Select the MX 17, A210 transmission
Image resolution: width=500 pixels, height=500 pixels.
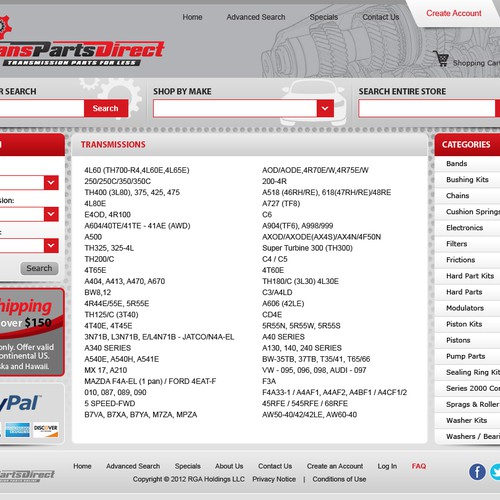tap(105, 370)
